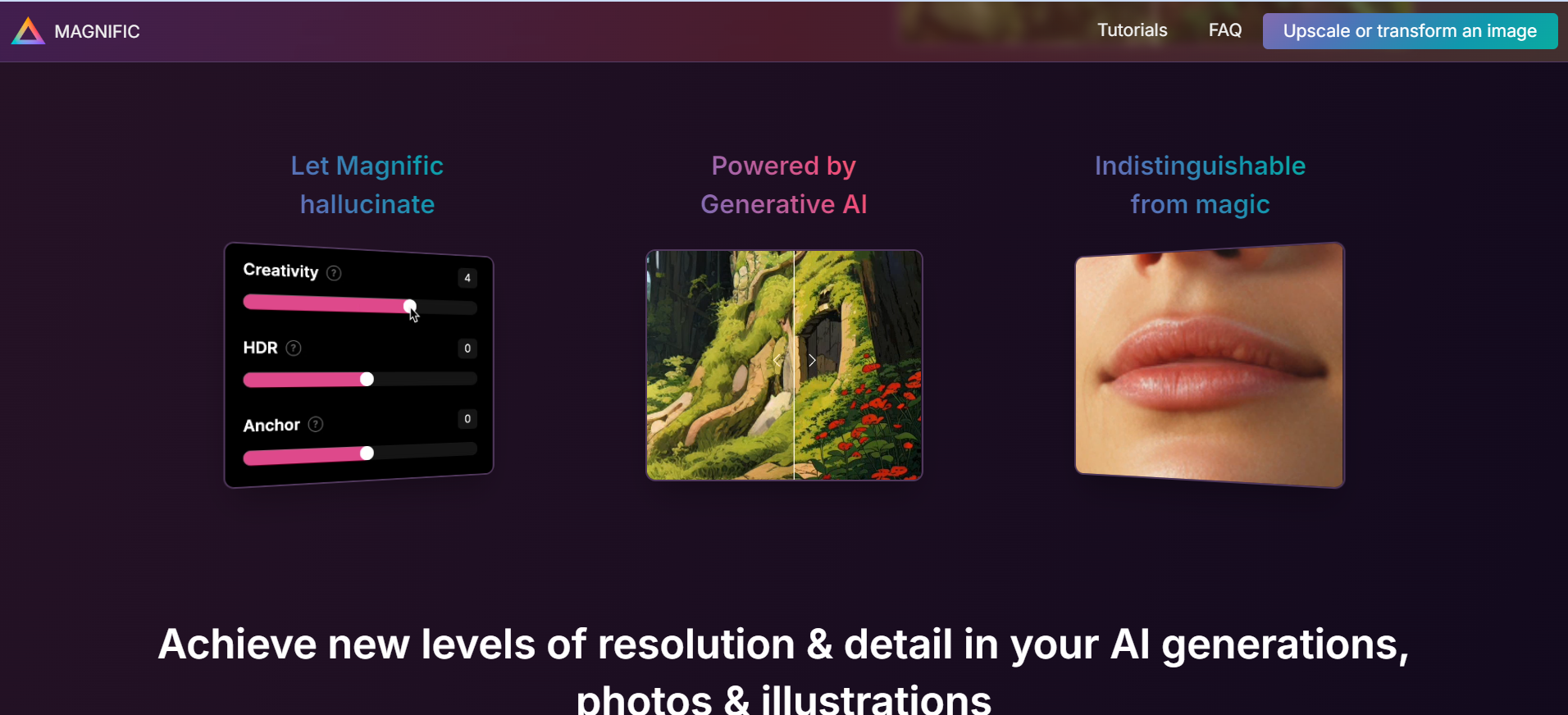The width and height of the screenshot is (1568, 715).
Task: Click the Anchor slider handle
Action: pos(367,453)
